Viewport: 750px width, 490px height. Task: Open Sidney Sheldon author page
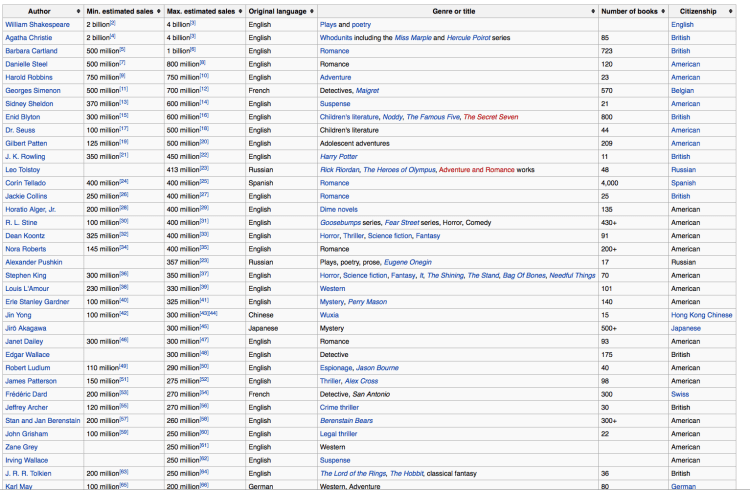coord(29,104)
